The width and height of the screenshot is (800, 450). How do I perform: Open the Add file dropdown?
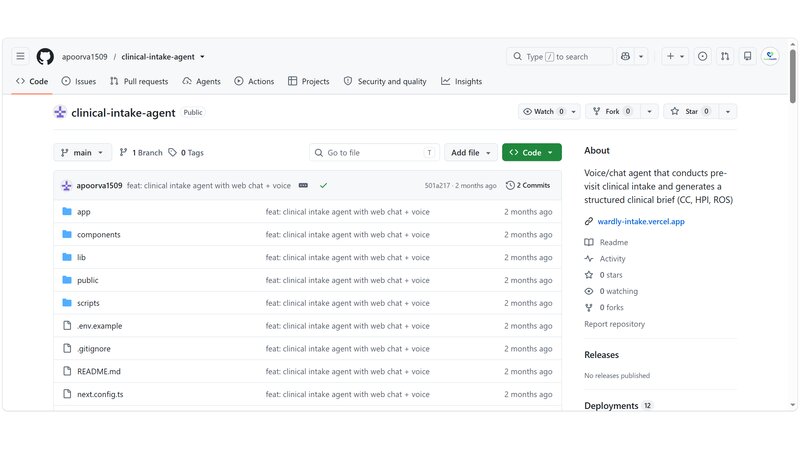470,153
